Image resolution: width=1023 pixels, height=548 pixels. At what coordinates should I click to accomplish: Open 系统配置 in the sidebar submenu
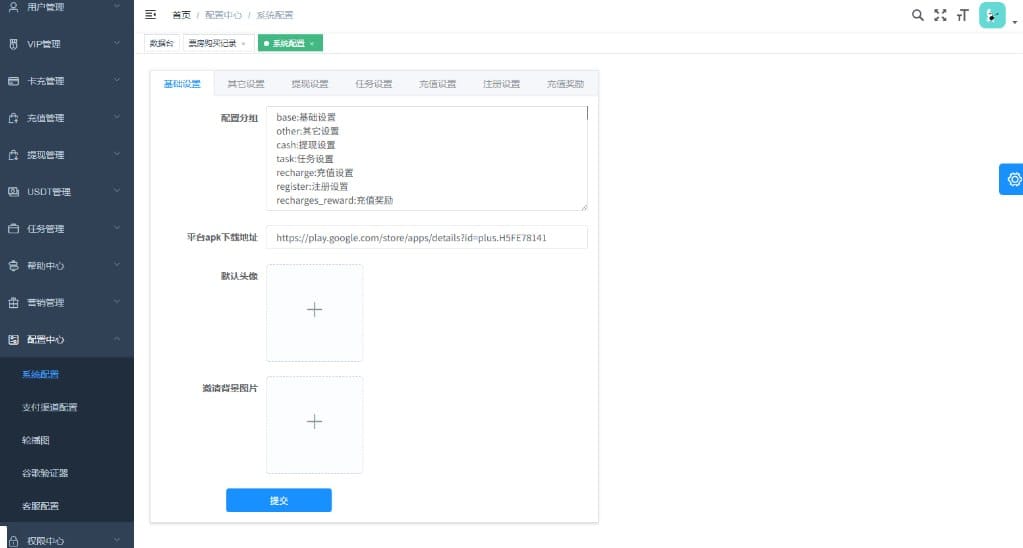[x=40, y=374]
